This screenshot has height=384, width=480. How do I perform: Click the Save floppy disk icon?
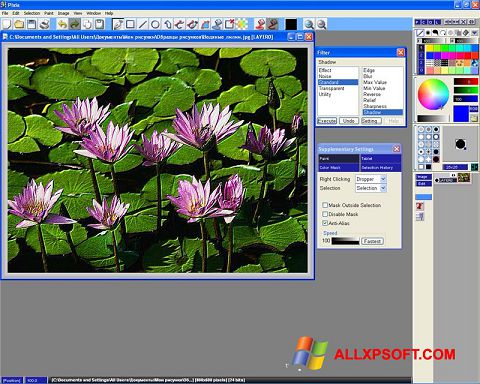tap(31, 24)
